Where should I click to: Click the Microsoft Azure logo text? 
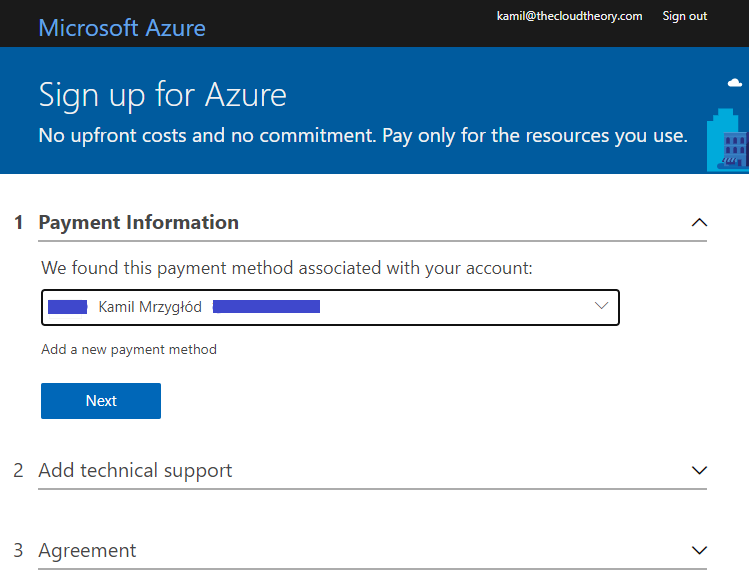(122, 27)
